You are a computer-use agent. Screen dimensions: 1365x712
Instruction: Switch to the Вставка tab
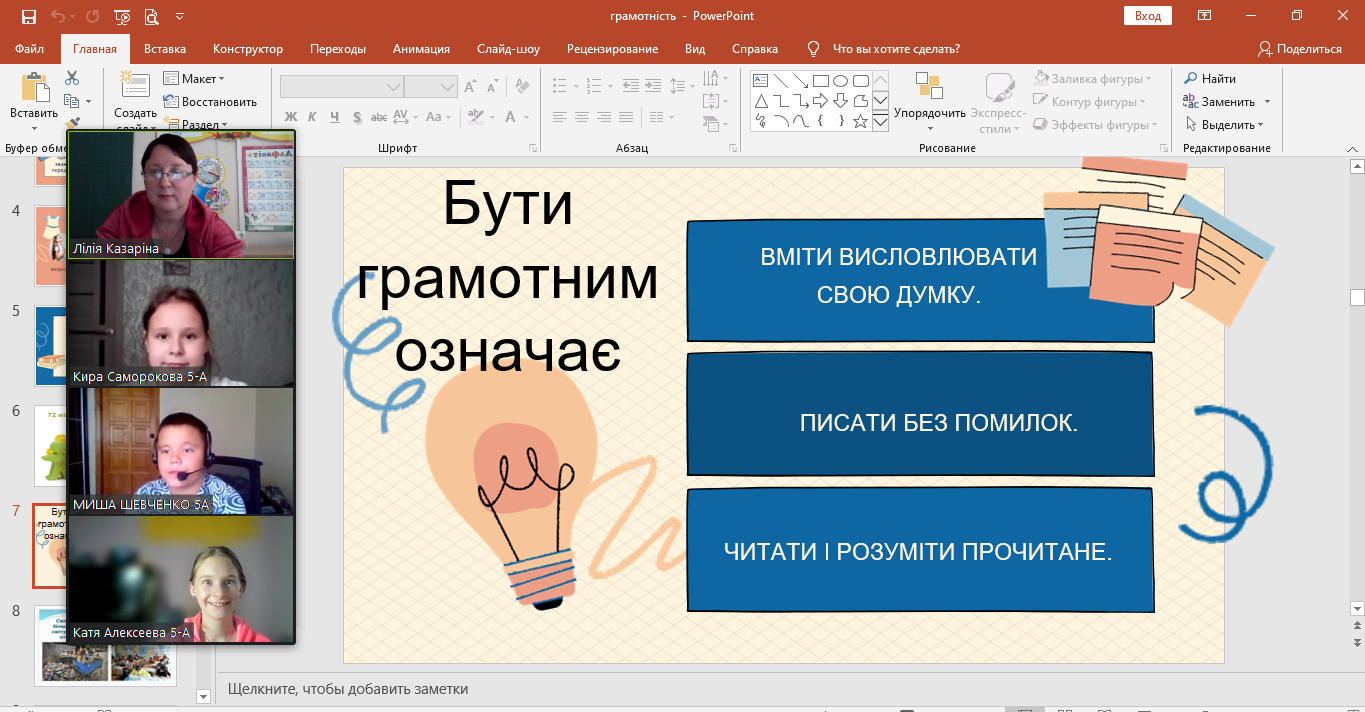pos(165,49)
